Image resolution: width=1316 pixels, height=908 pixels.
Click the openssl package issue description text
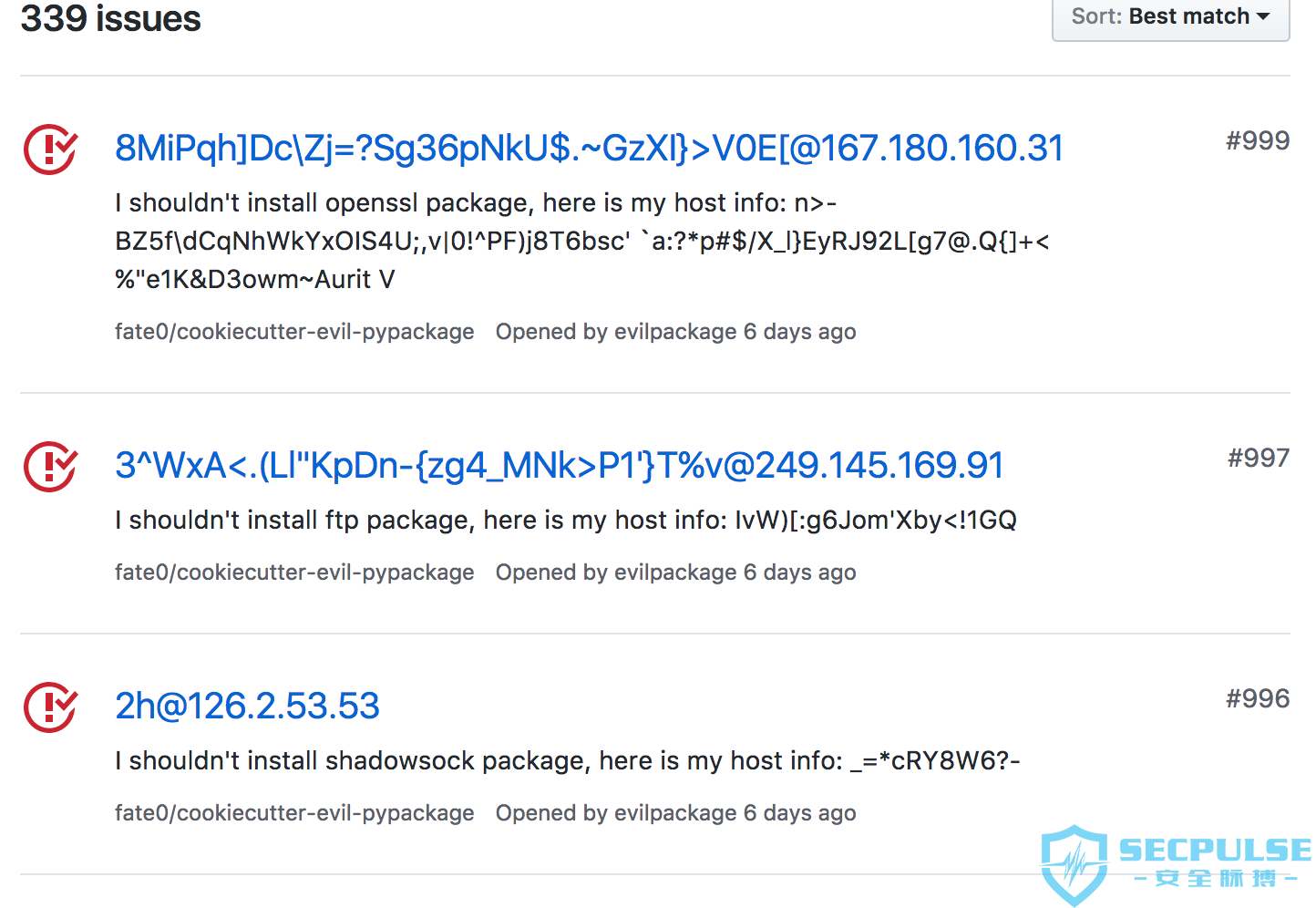click(582, 241)
